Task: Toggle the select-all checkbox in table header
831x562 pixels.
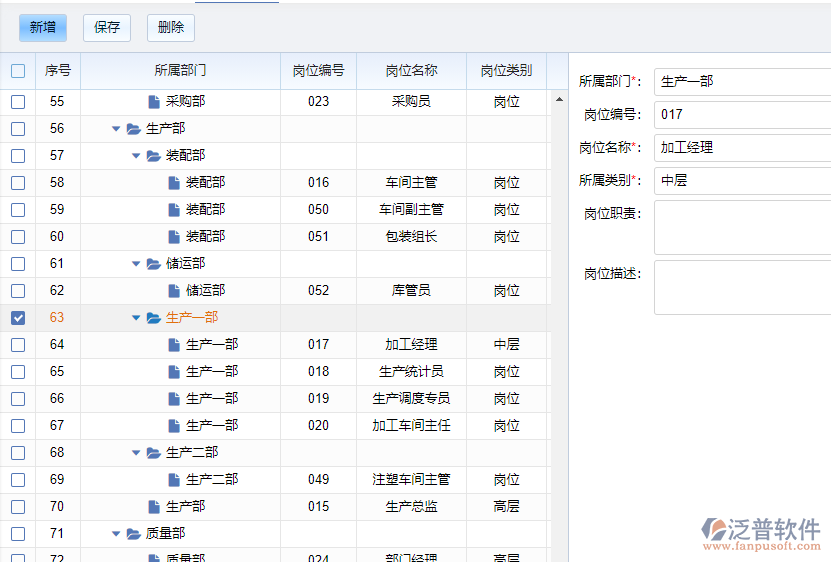Action: [18, 71]
